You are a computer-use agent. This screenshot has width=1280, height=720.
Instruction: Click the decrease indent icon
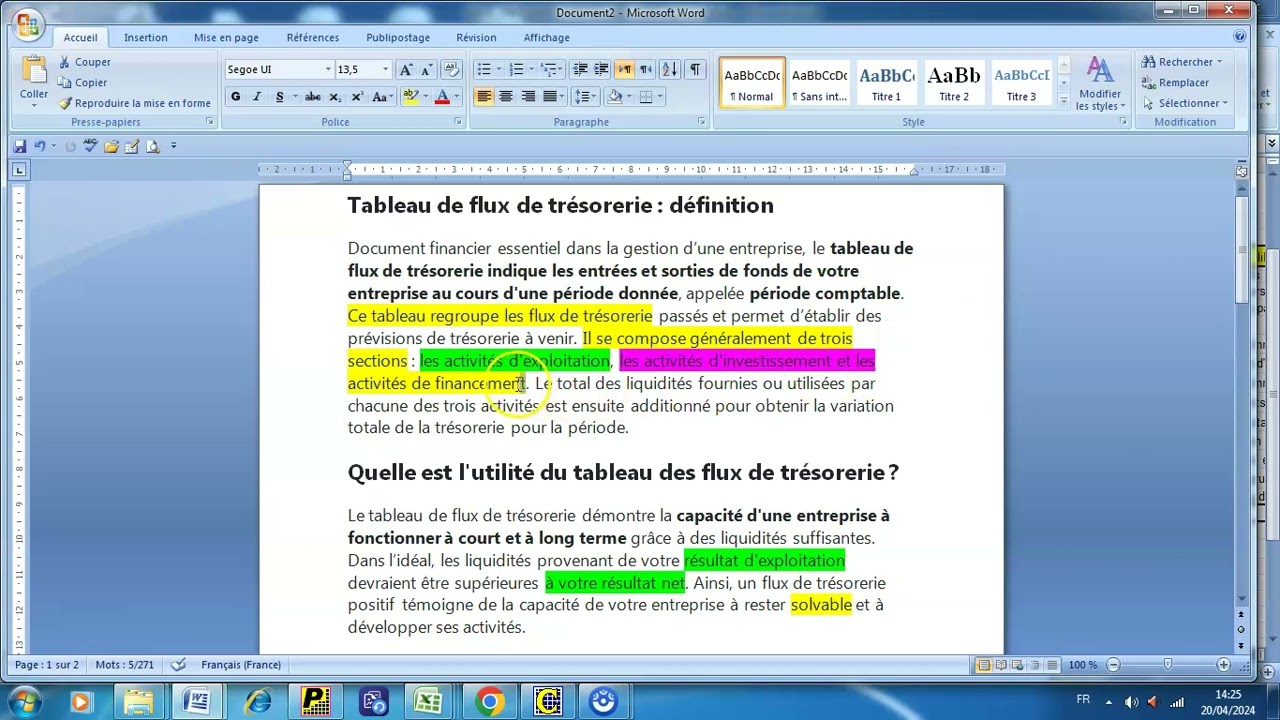click(580, 69)
